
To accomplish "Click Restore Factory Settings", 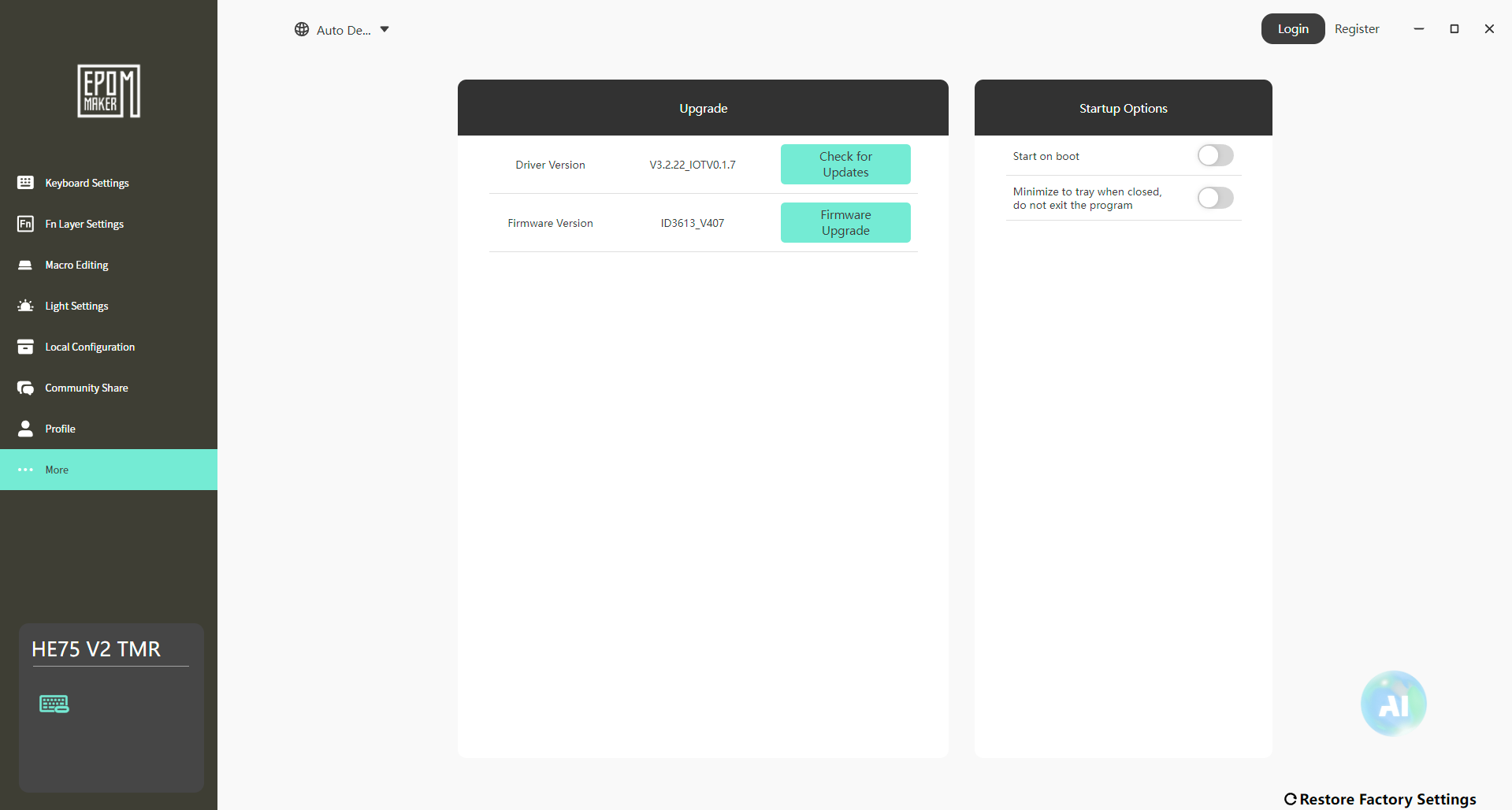I will (1380, 799).
